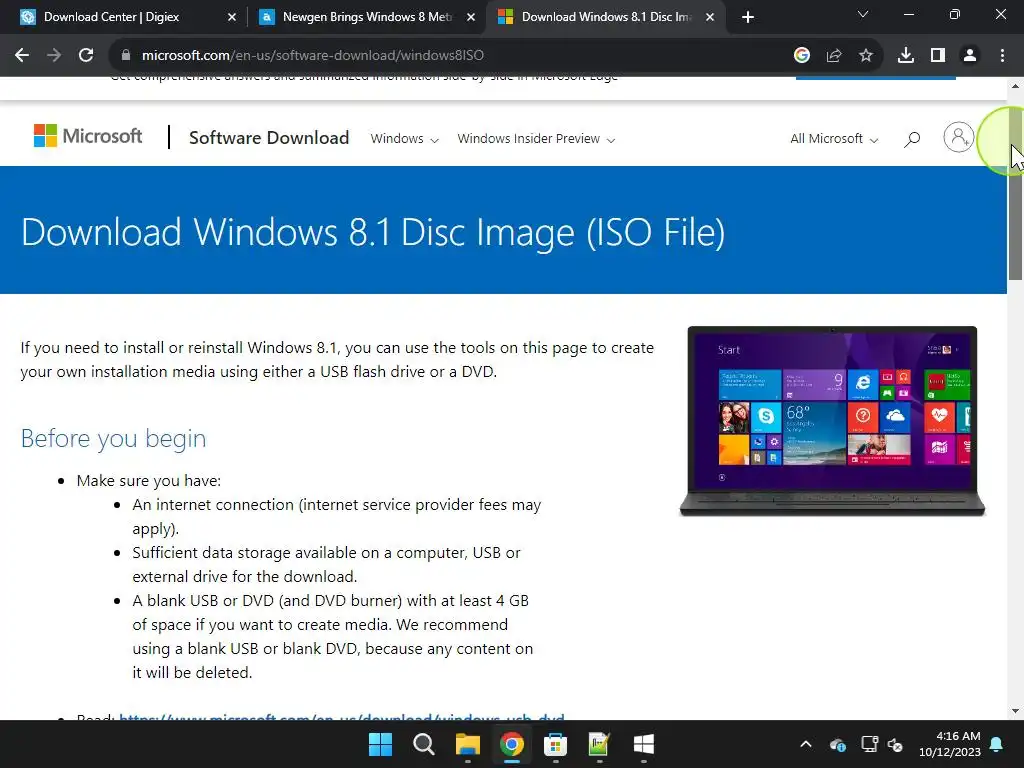Viewport: 1024px width, 768px height.
Task: Open taskbar Search
Action: tap(424, 744)
